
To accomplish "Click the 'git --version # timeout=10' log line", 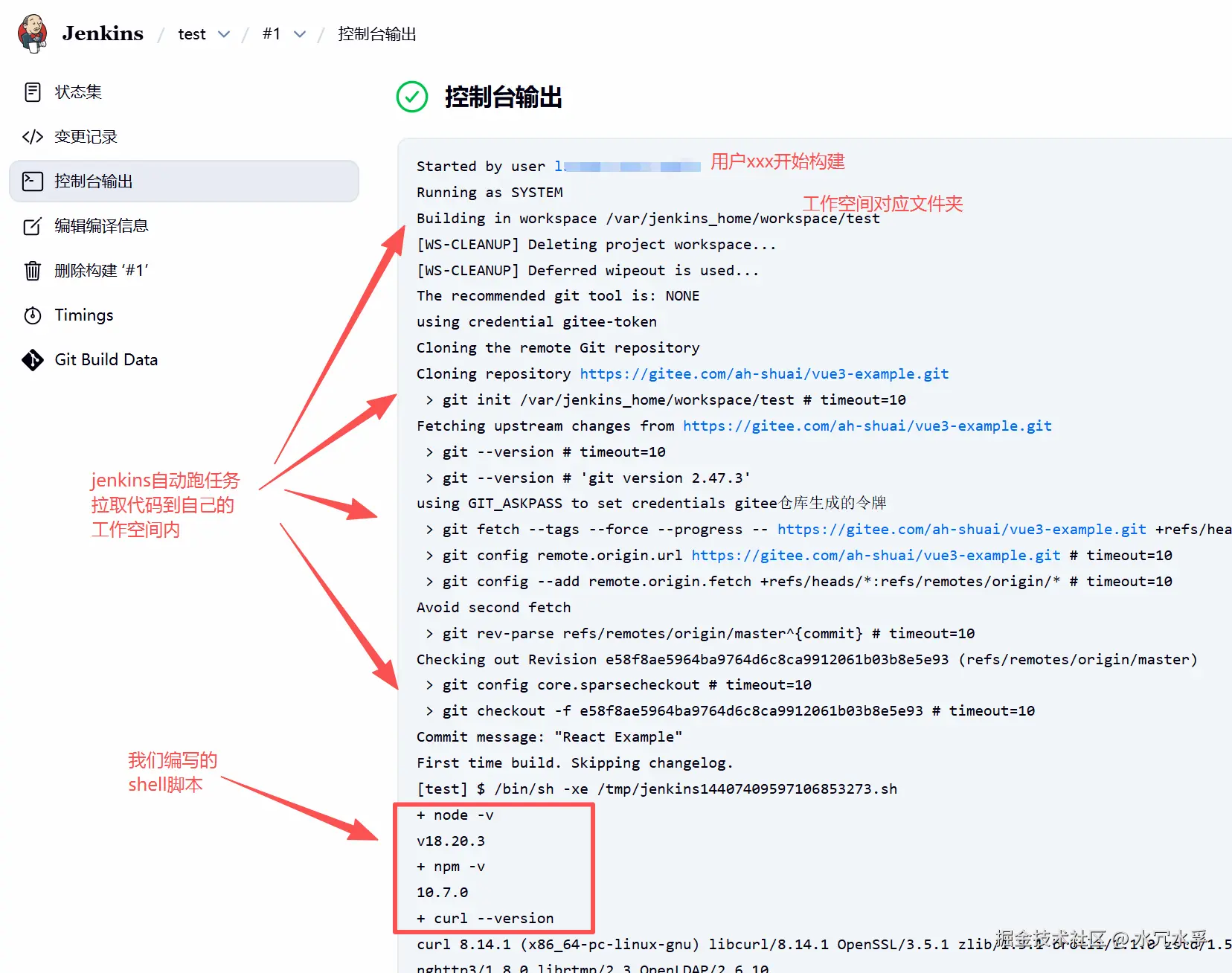I will [545, 452].
